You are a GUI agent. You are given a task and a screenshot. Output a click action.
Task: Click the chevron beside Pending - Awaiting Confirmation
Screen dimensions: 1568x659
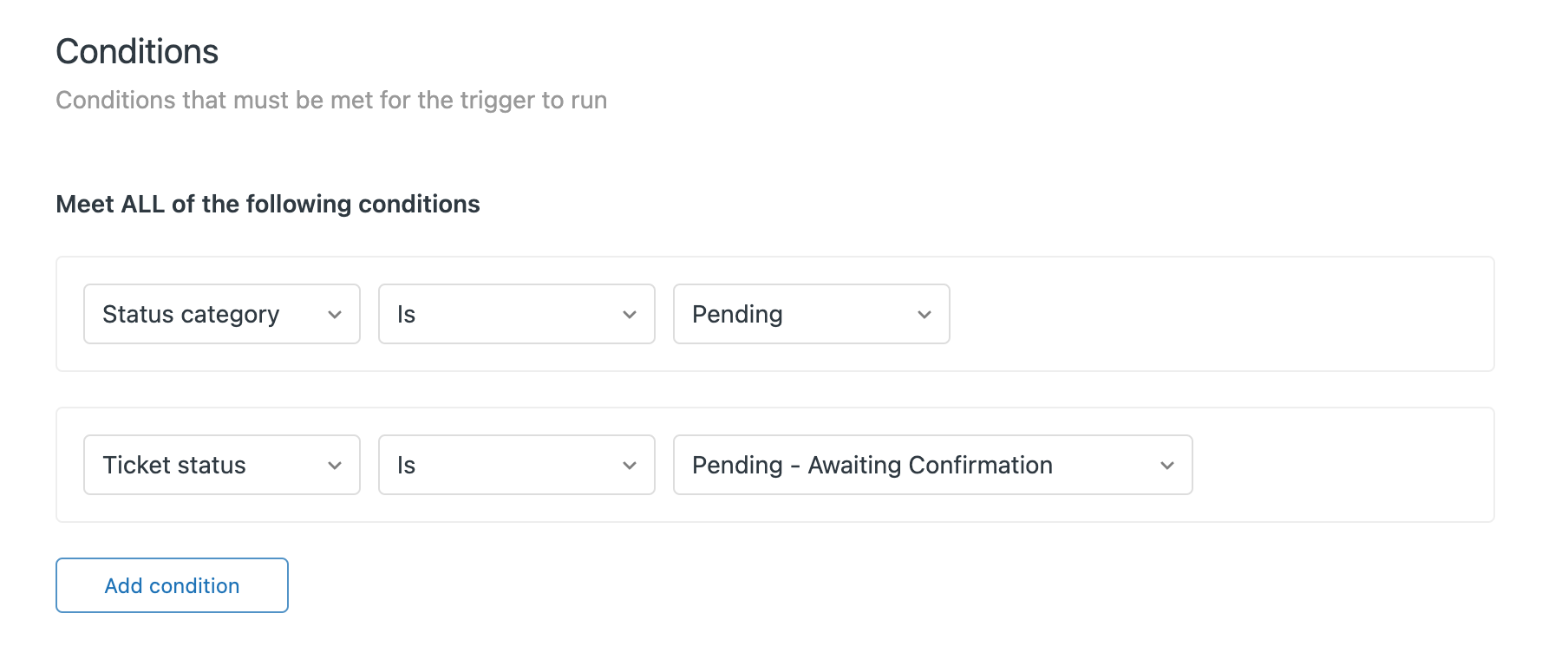1167,466
